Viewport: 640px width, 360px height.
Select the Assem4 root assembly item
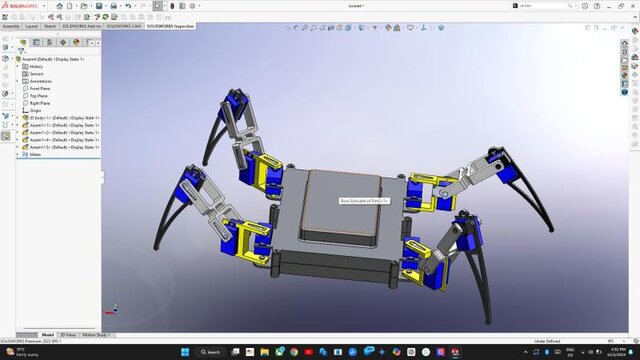pos(53,59)
